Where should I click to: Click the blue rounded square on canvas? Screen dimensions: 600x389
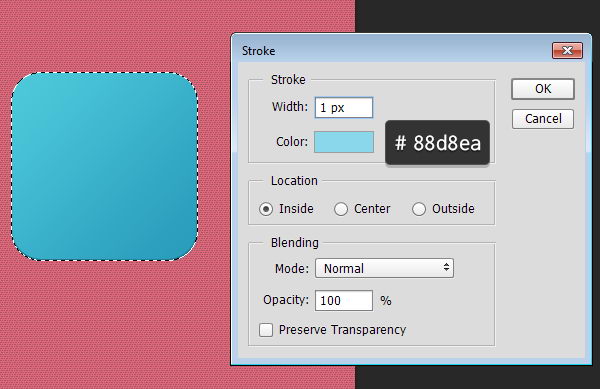(x=104, y=167)
